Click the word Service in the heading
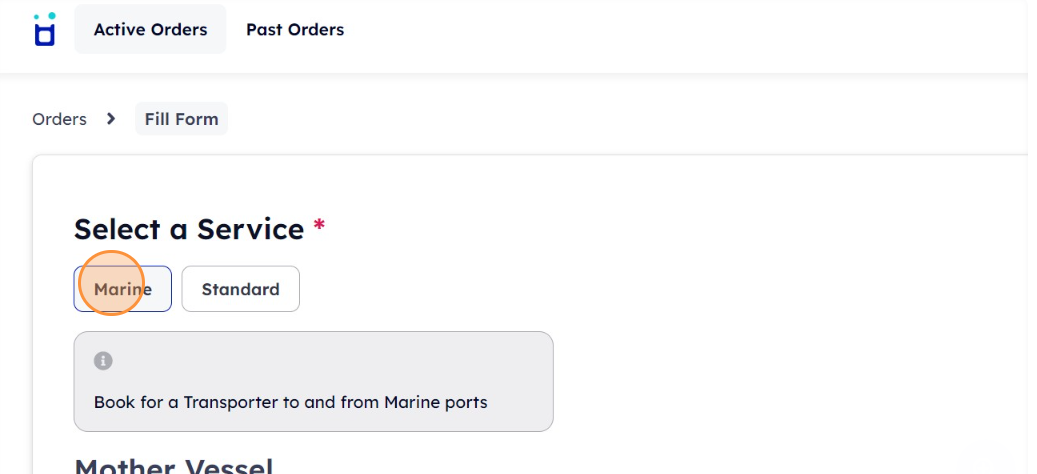Viewport: 1037px width, 474px height. pyautogui.click(x=251, y=229)
